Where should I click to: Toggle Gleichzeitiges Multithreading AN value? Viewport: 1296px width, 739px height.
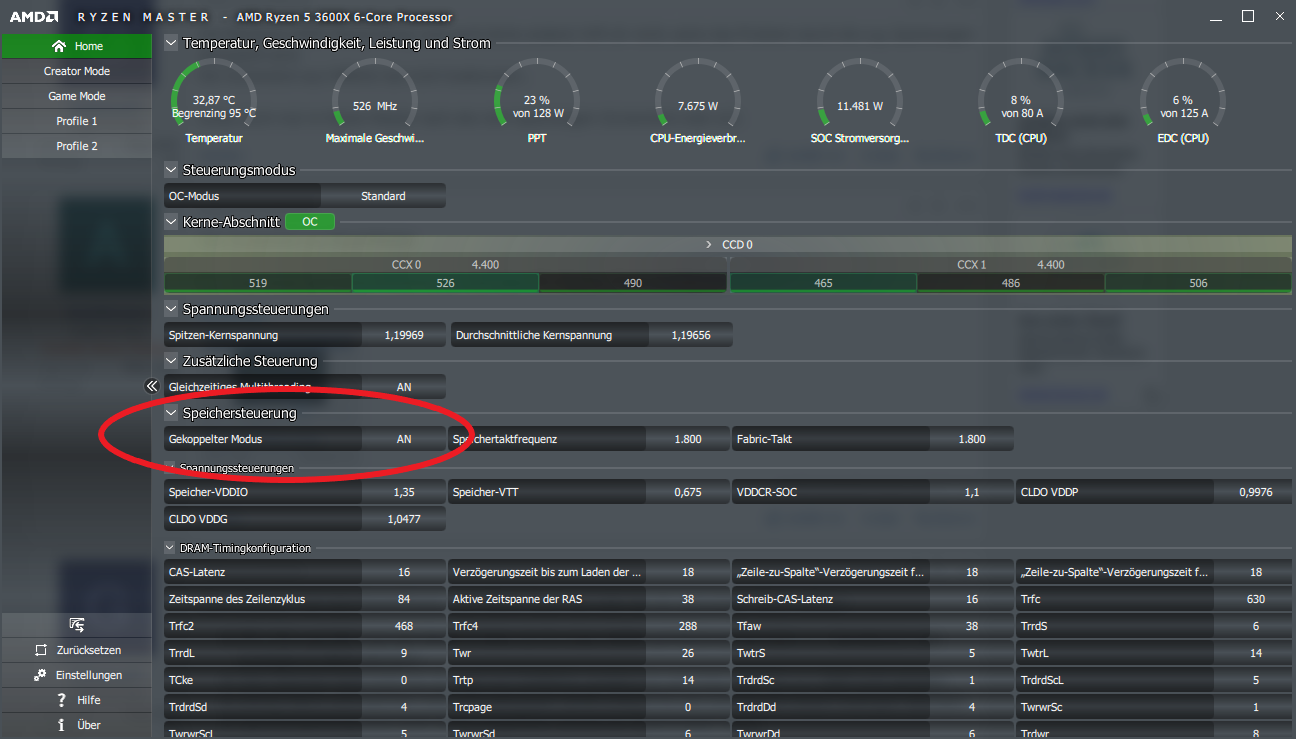pyautogui.click(x=404, y=387)
